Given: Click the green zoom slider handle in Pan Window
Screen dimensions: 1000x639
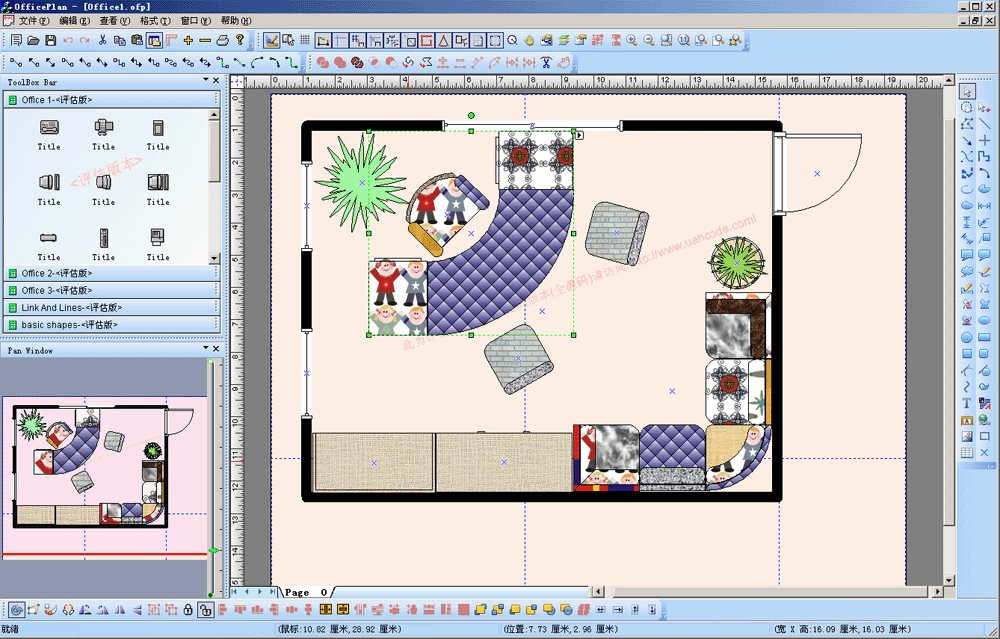Looking at the screenshot, I should coord(213,551).
